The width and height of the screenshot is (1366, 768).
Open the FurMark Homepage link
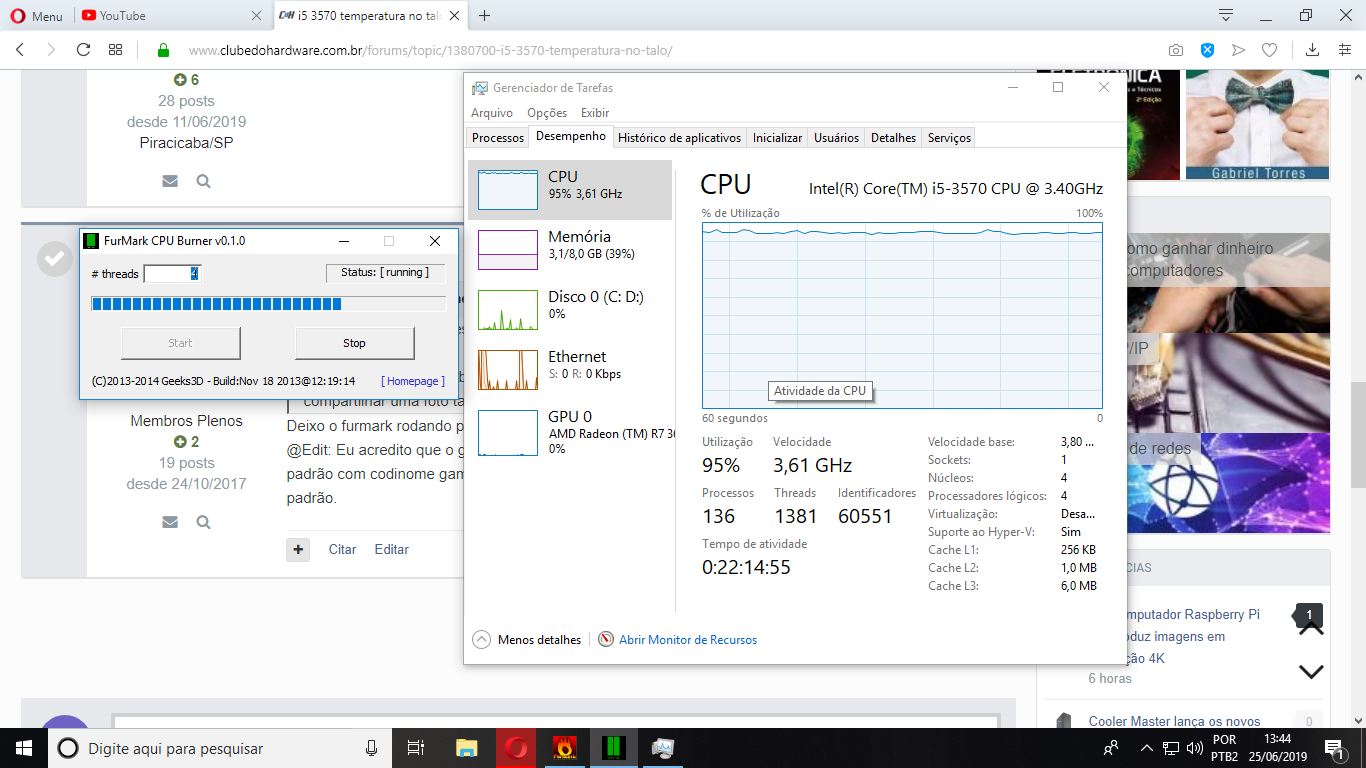pos(413,381)
